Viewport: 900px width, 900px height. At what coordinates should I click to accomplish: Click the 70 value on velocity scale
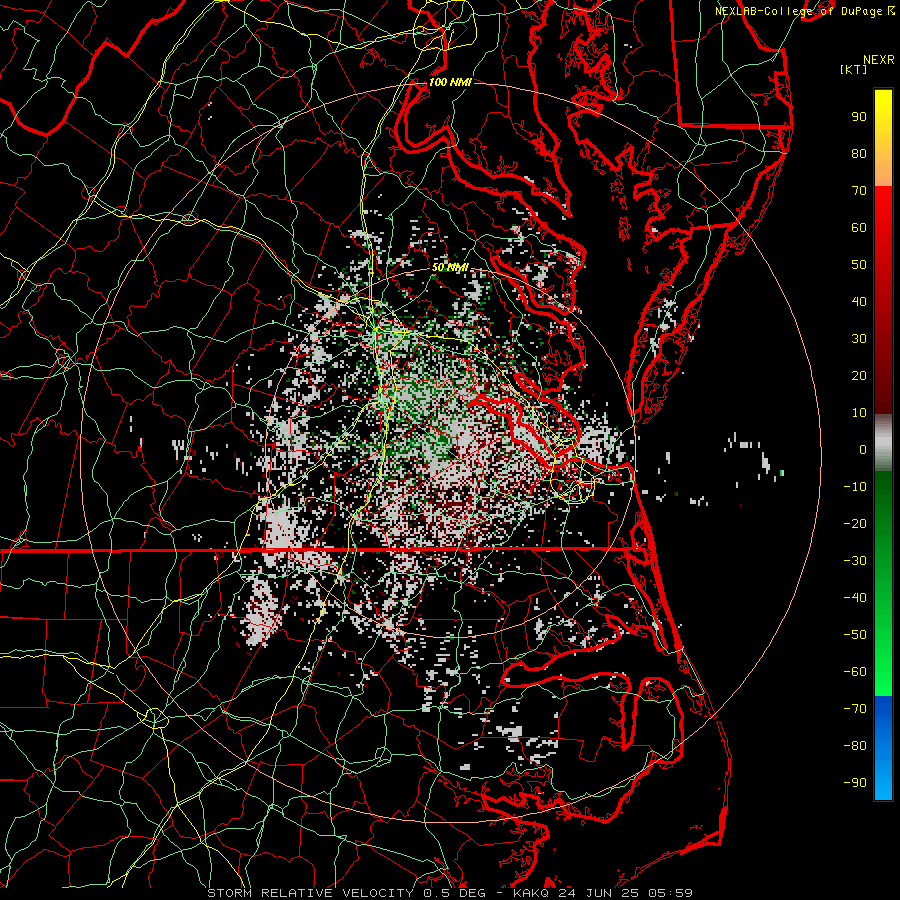pos(859,191)
